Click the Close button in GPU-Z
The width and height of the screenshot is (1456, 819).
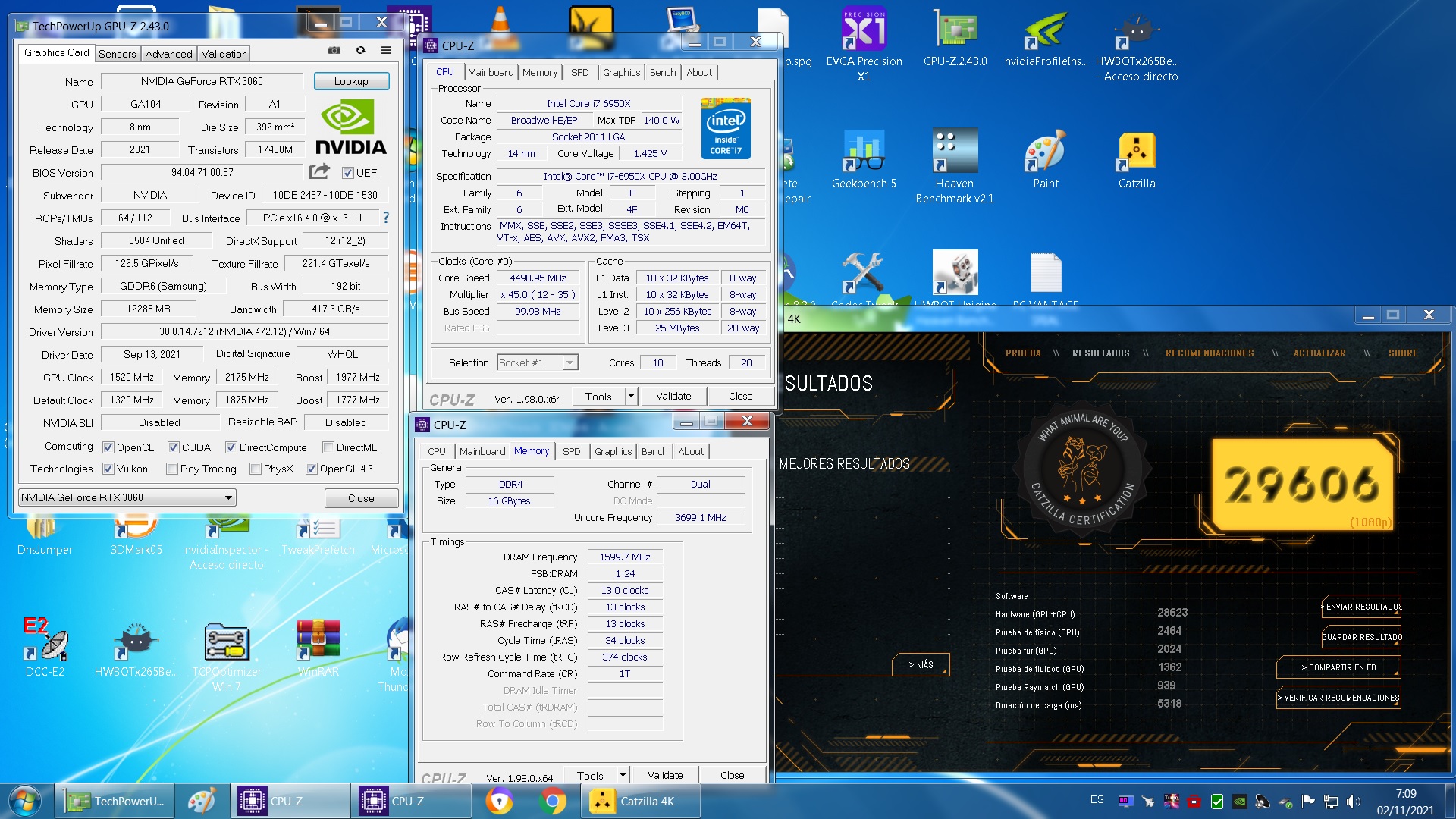(x=361, y=498)
